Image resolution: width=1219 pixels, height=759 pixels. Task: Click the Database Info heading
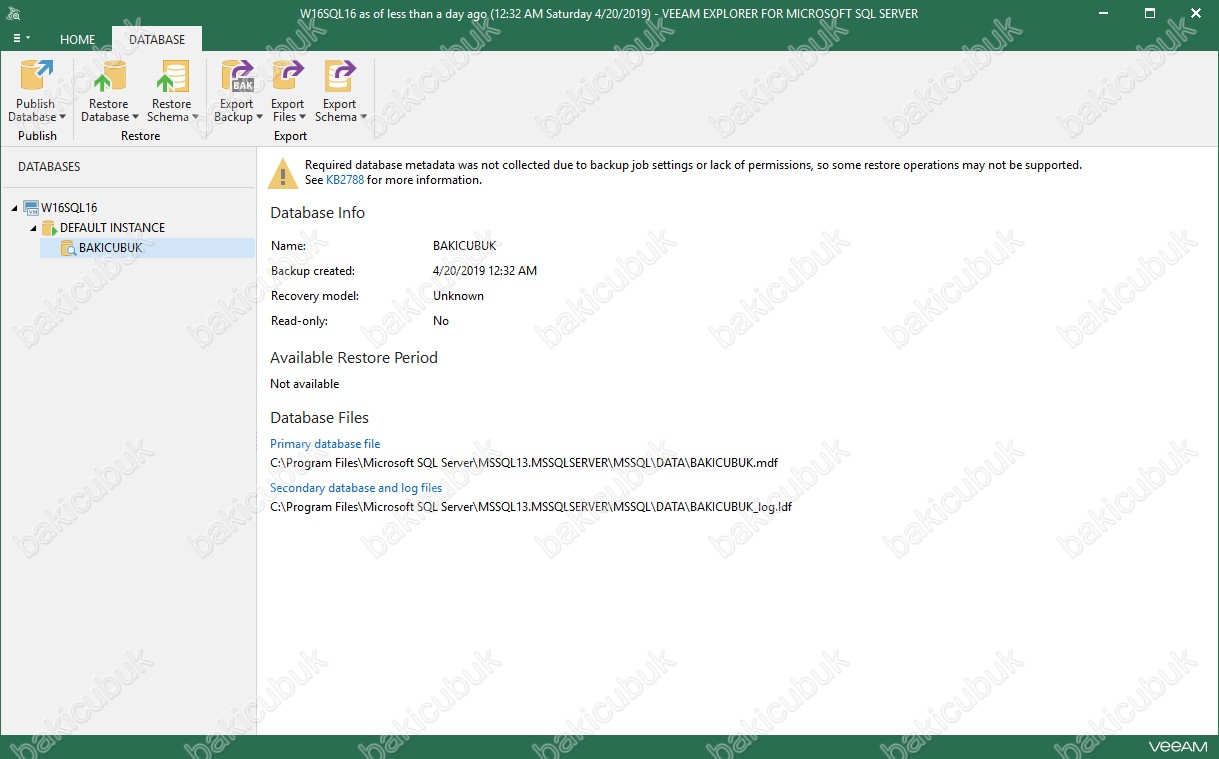pos(318,213)
